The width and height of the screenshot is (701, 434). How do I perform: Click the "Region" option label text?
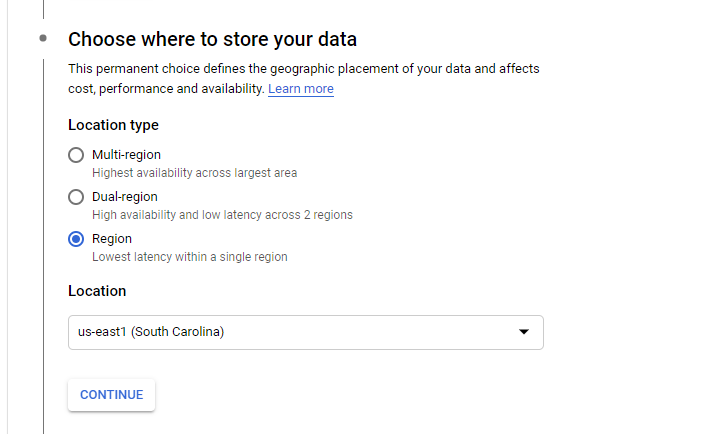[112, 239]
